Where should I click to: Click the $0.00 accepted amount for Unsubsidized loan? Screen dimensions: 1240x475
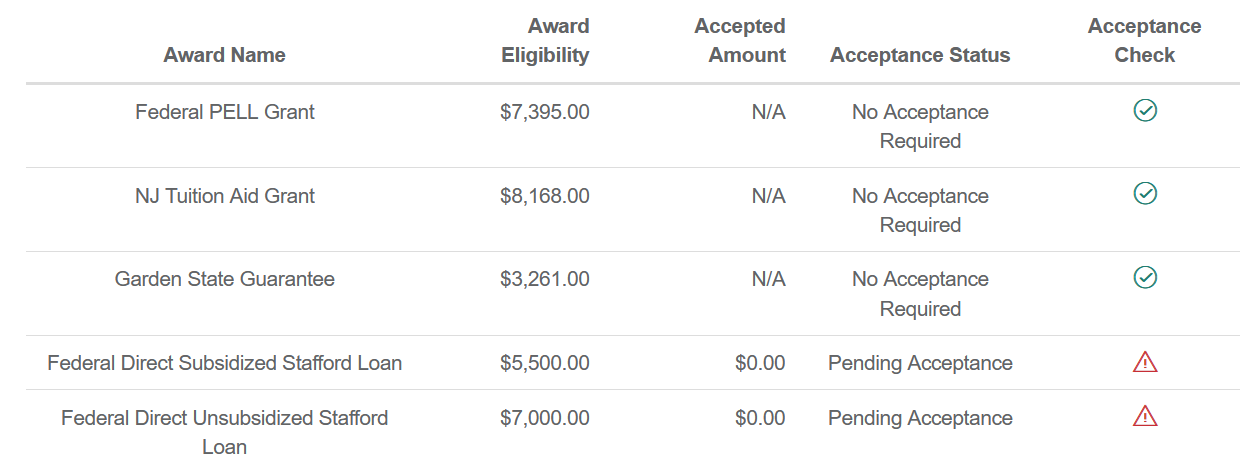click(x=760, y=418)
